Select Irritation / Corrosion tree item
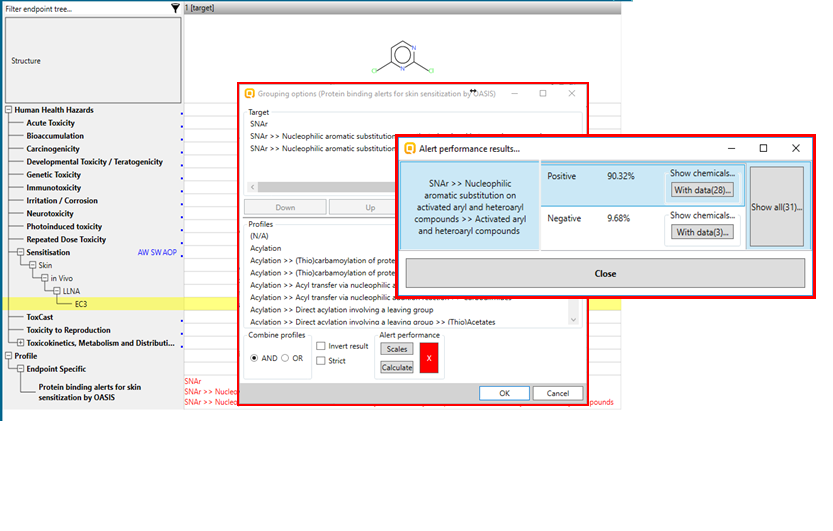The image size is (833, 531). point(62,200)
